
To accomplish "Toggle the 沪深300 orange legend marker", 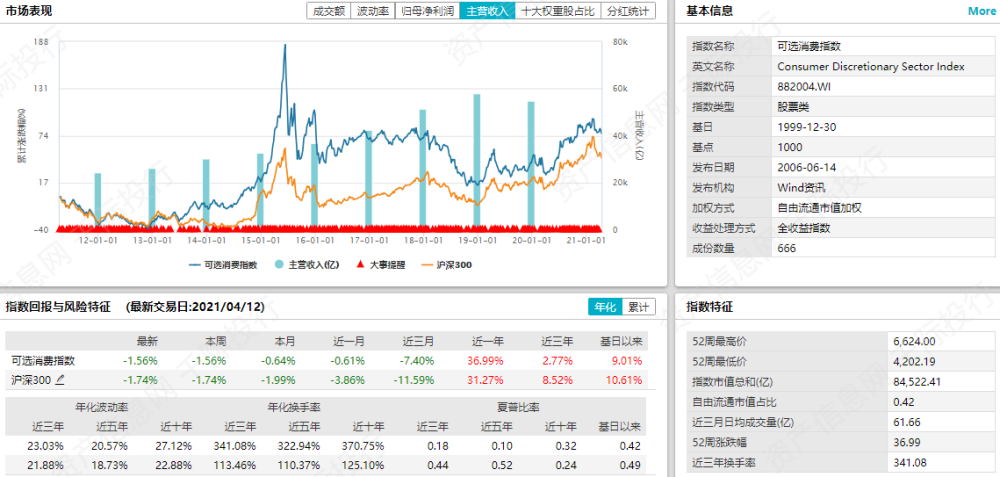I will [x=427, y=265].
